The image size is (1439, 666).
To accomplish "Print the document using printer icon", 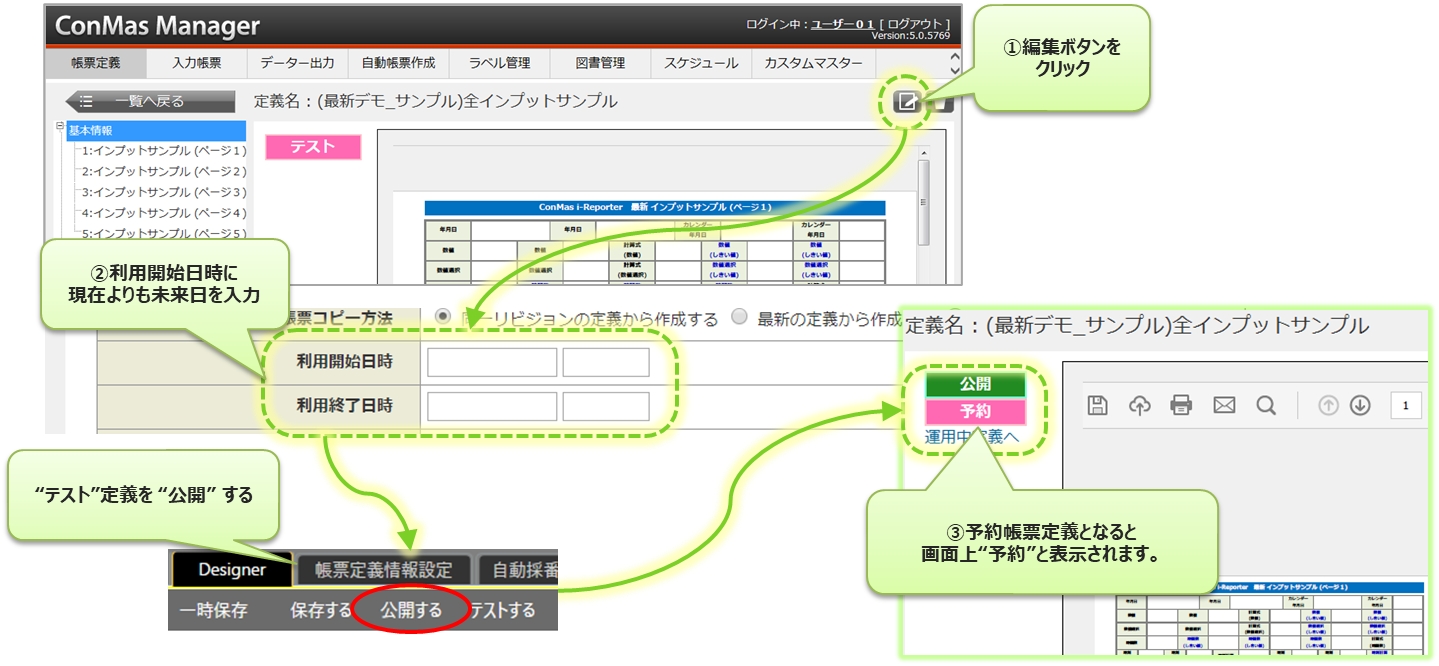I will click(x=1181, y=405).
